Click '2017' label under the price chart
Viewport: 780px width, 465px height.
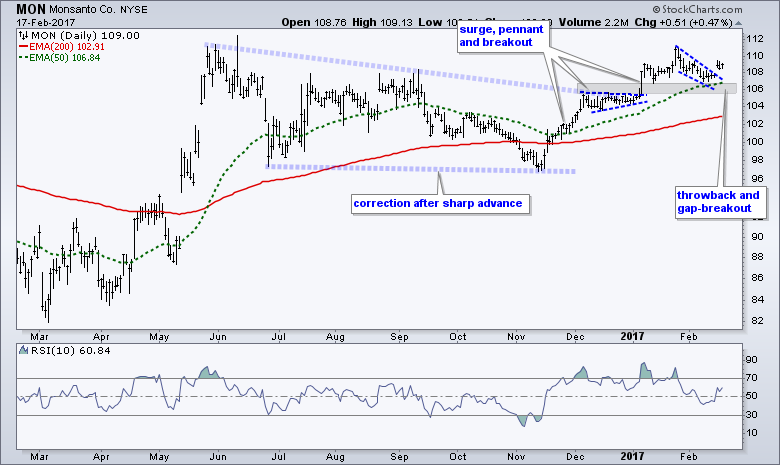tap(632, 337)
